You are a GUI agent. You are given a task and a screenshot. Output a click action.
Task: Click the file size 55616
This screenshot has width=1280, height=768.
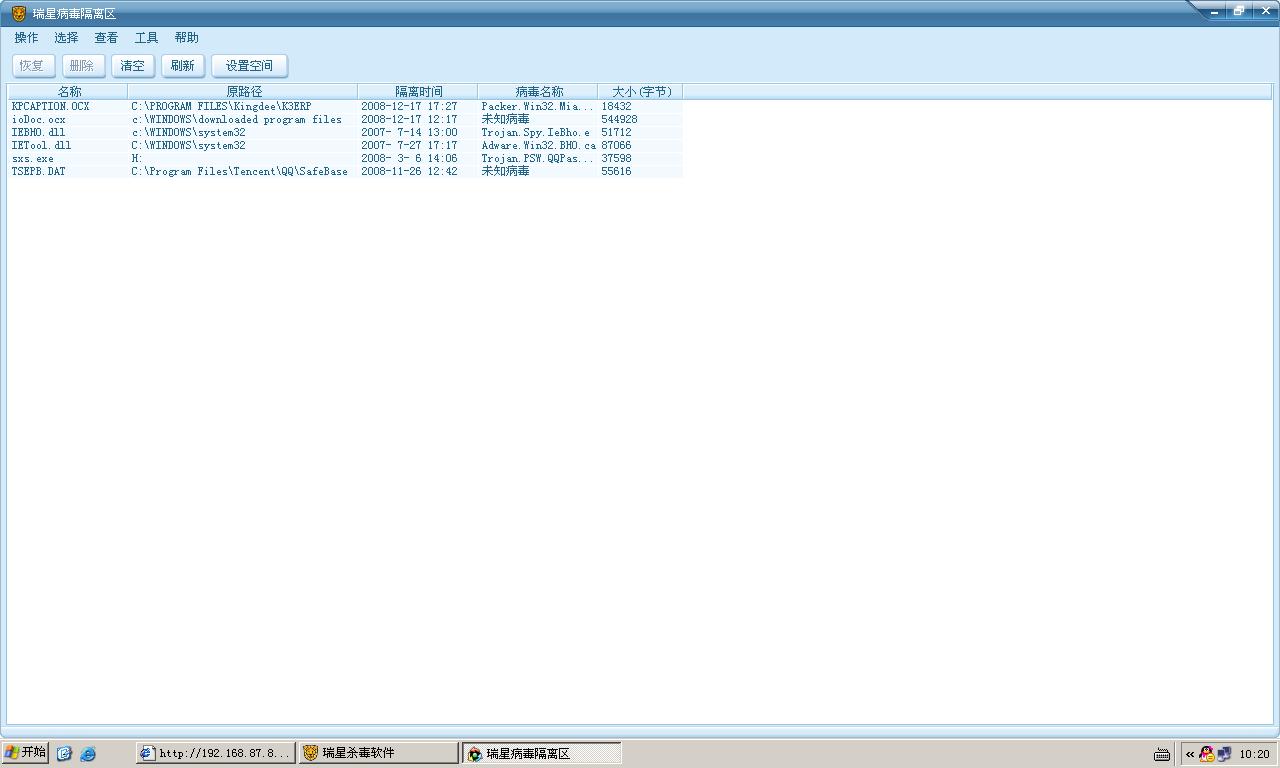(x=616, y=171)
